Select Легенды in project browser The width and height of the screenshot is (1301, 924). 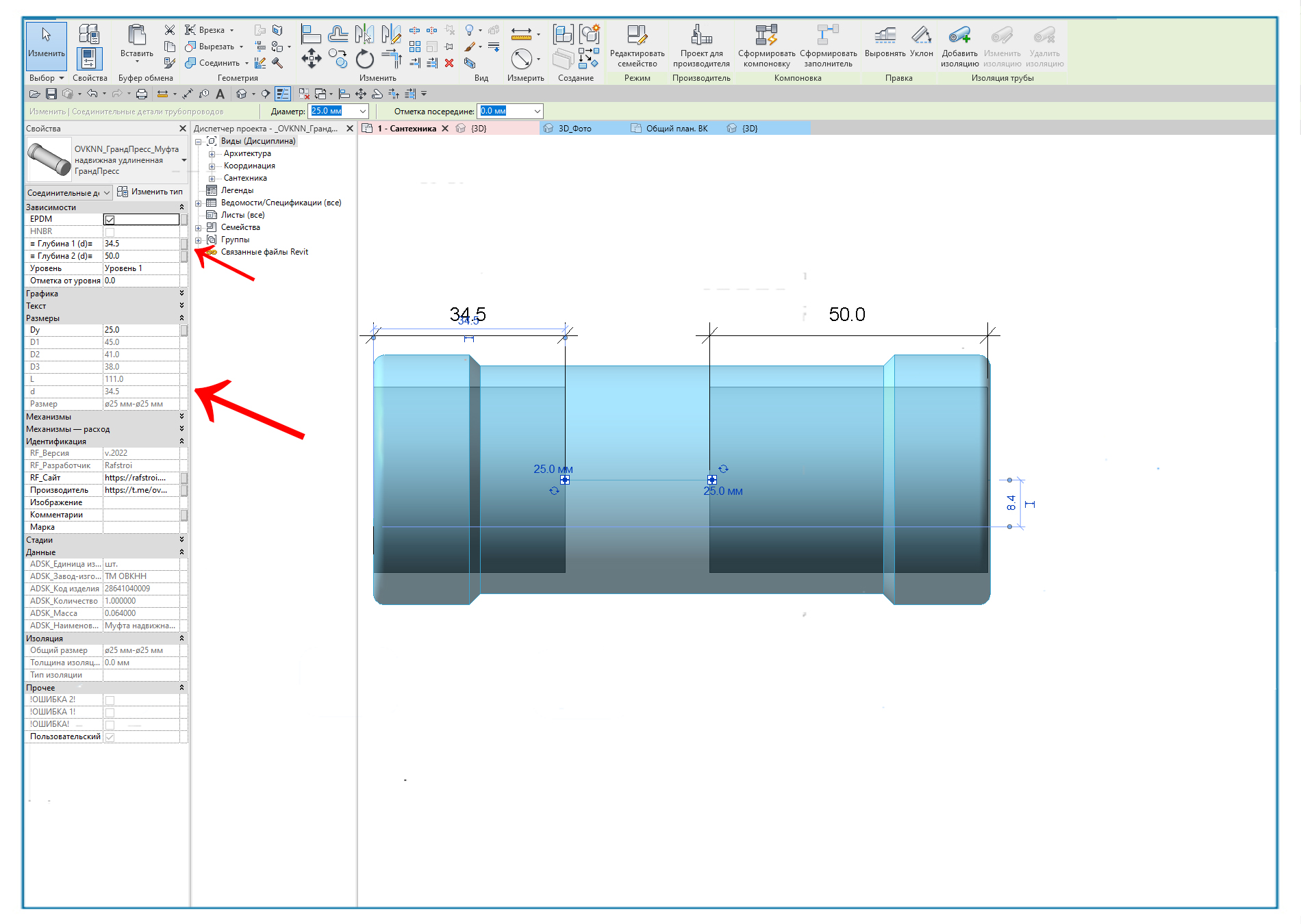coord(237,191)
